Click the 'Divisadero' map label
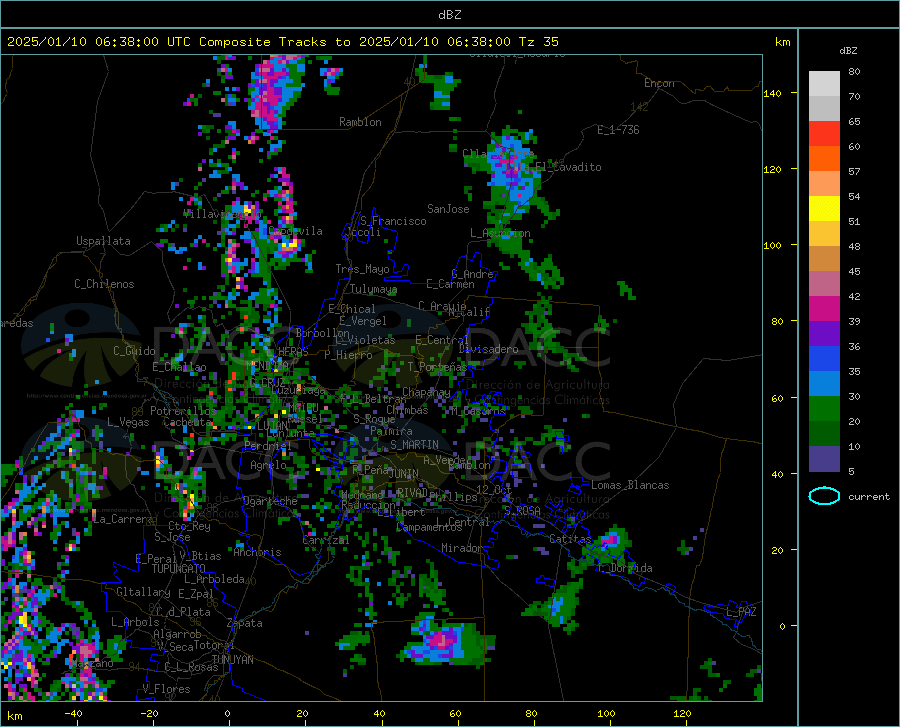The height and width of the screenshot is (727, 900). 488,349
